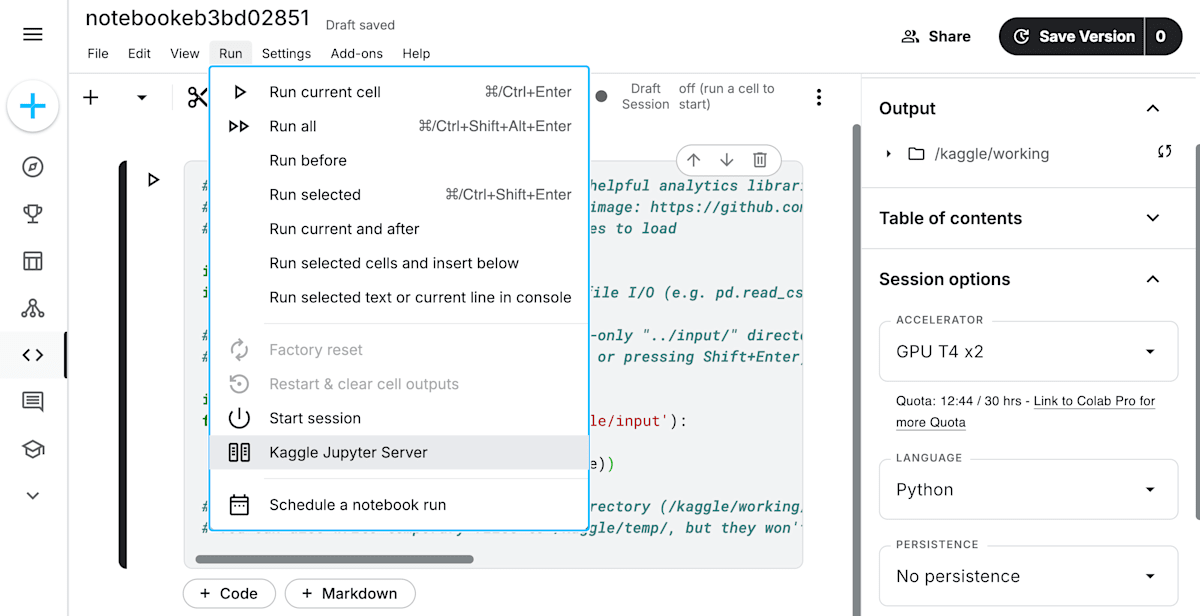The image size is (1200, 616).
Task: Click the "Draft saved" status text
Action: point(360,25)
